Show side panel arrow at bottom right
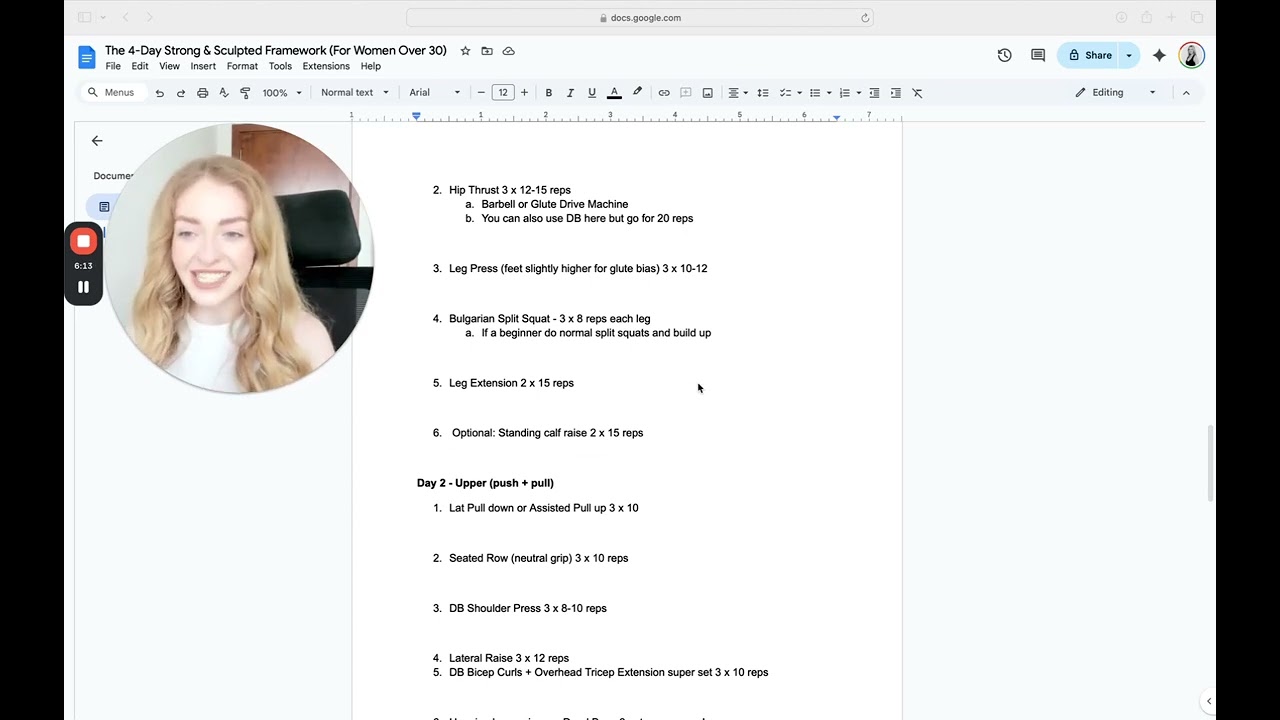 pos(1208,702)
